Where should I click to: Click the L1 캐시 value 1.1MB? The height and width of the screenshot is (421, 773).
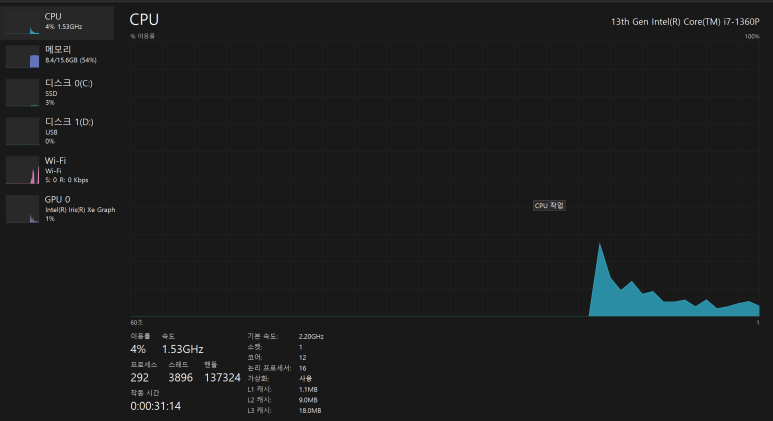pyautogui.click(x=308, y=389)
